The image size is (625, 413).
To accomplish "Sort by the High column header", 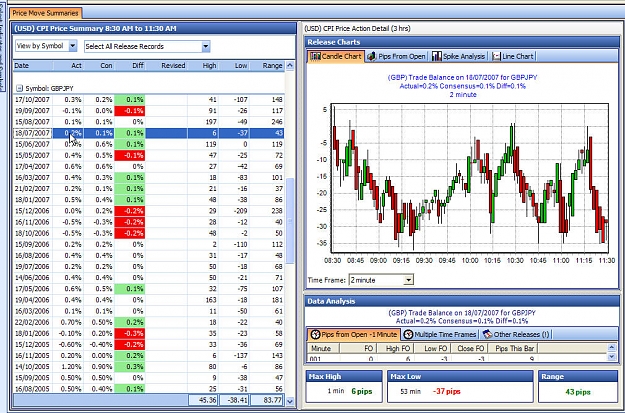I will tap(202, 65).
